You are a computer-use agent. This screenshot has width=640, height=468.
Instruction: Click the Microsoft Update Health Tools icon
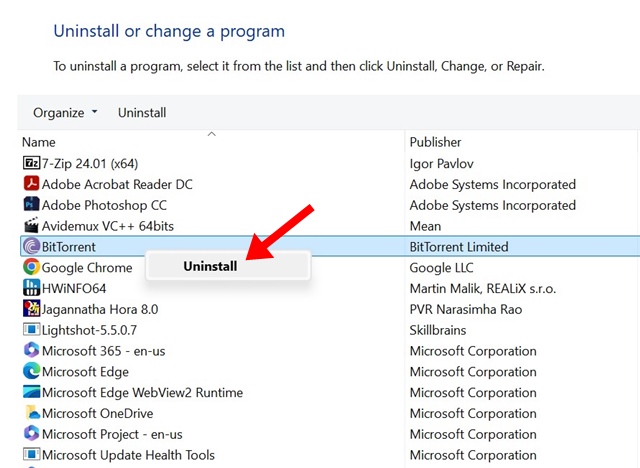[x=31, y=455]
